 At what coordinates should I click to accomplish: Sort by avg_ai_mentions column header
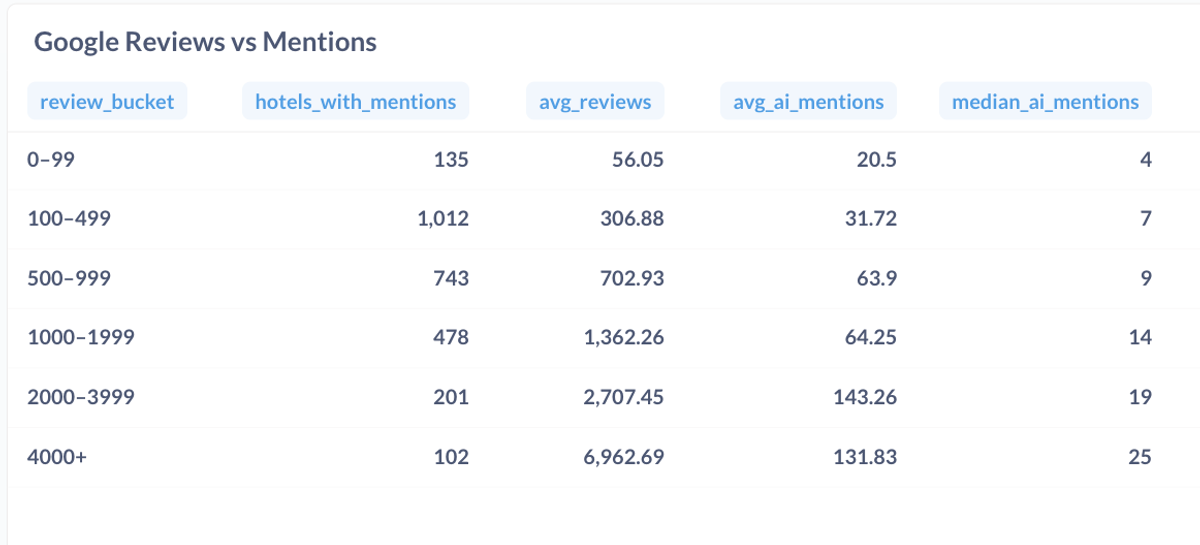(x=809, y=101)
